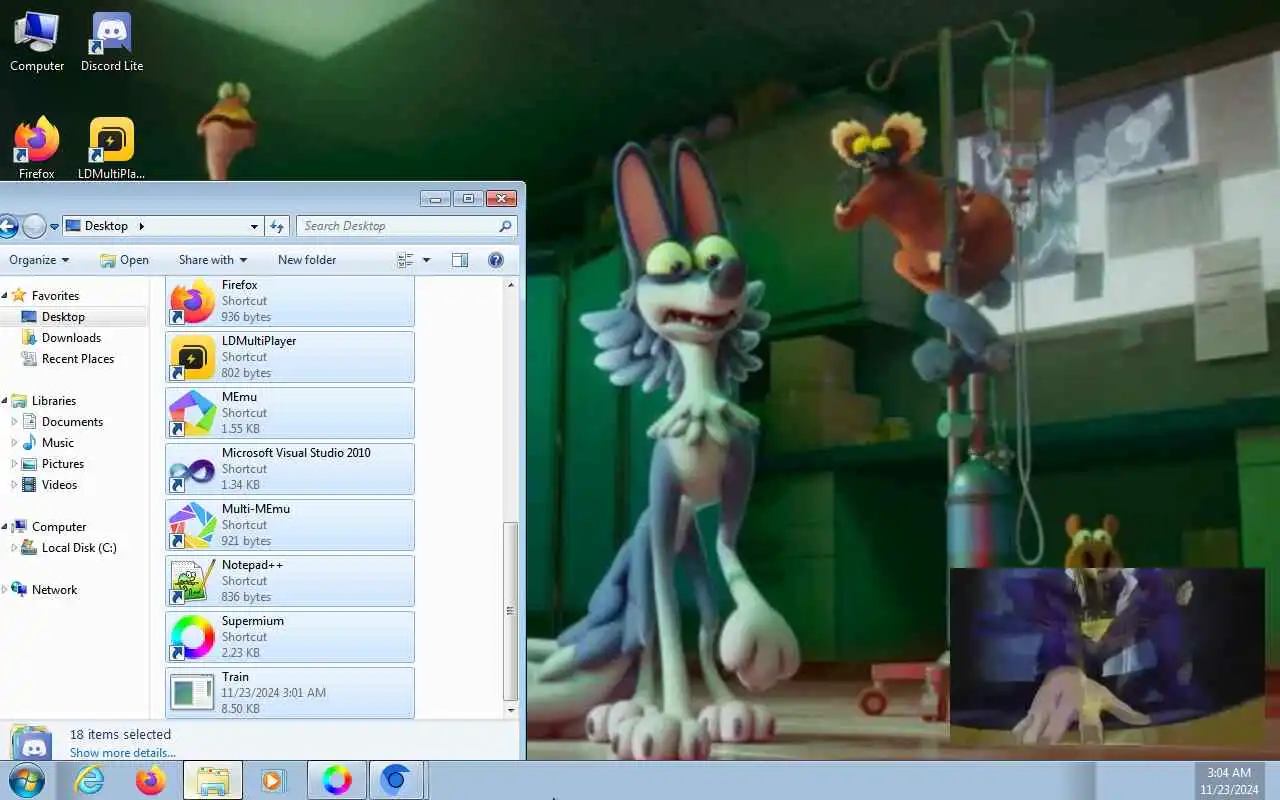1280x800 pixels.
Task: Select Local Disk (C:) in navigation pane
Action: click(x=79, y=548)
